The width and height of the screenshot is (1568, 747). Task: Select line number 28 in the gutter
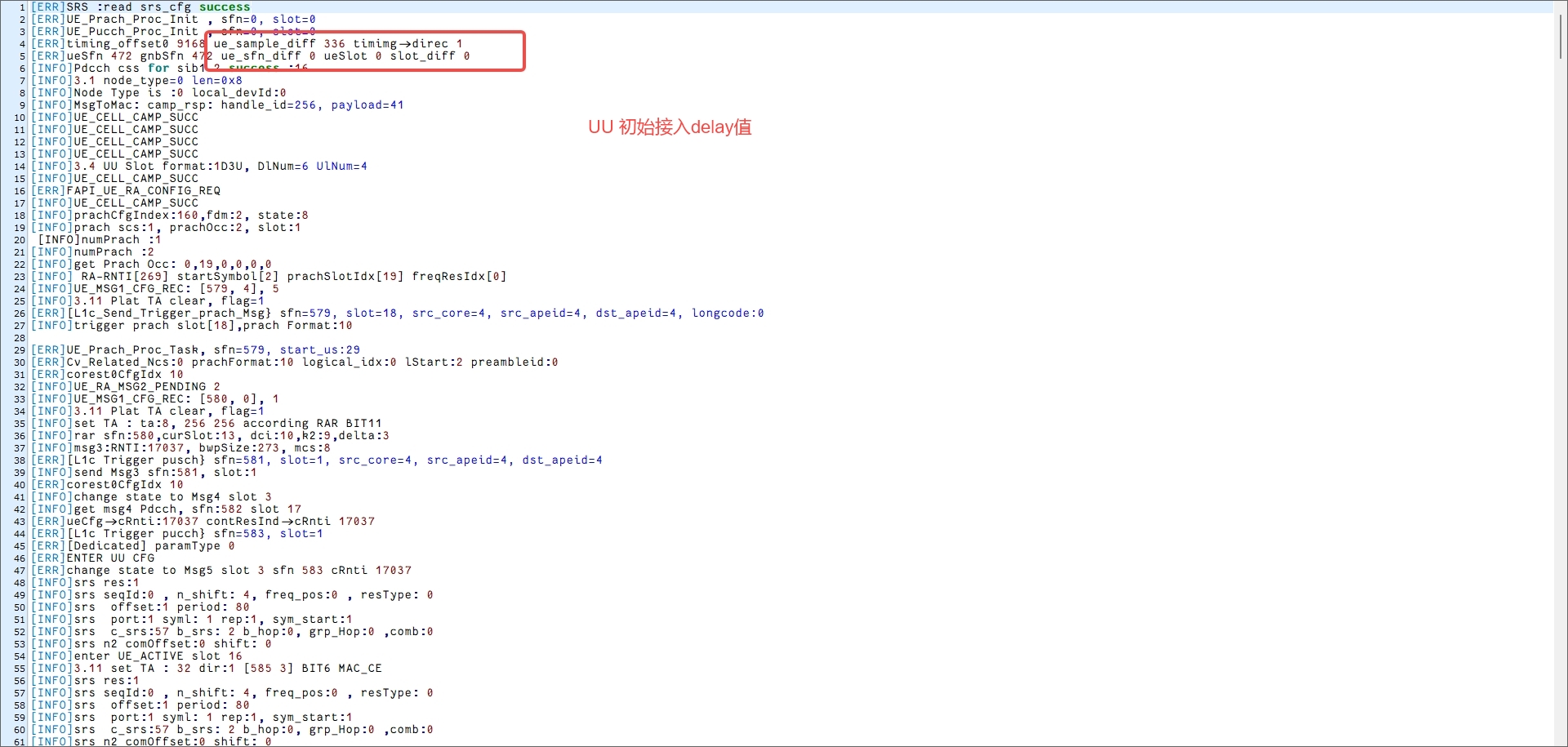20,338
